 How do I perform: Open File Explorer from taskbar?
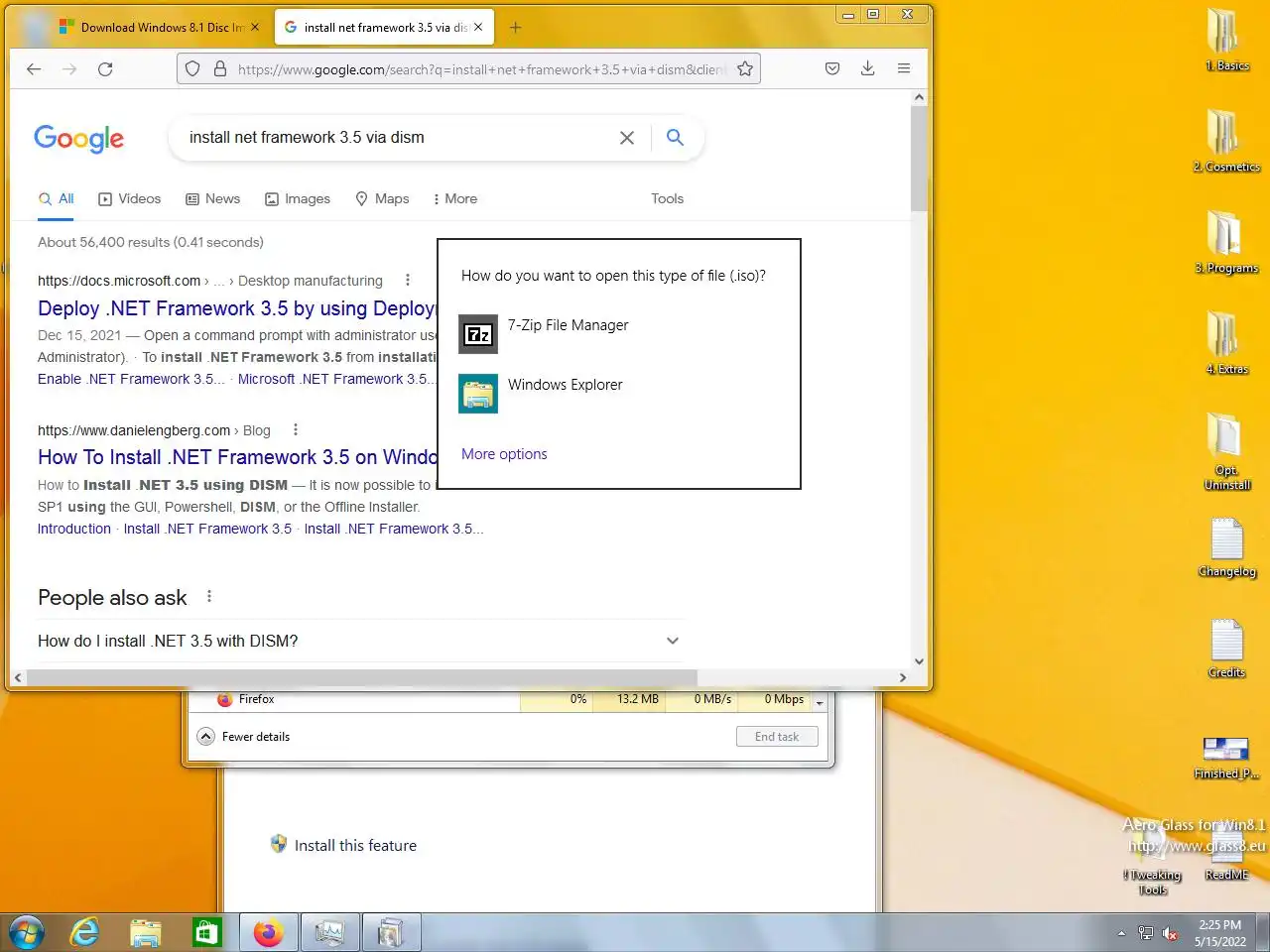pos(146,933)
